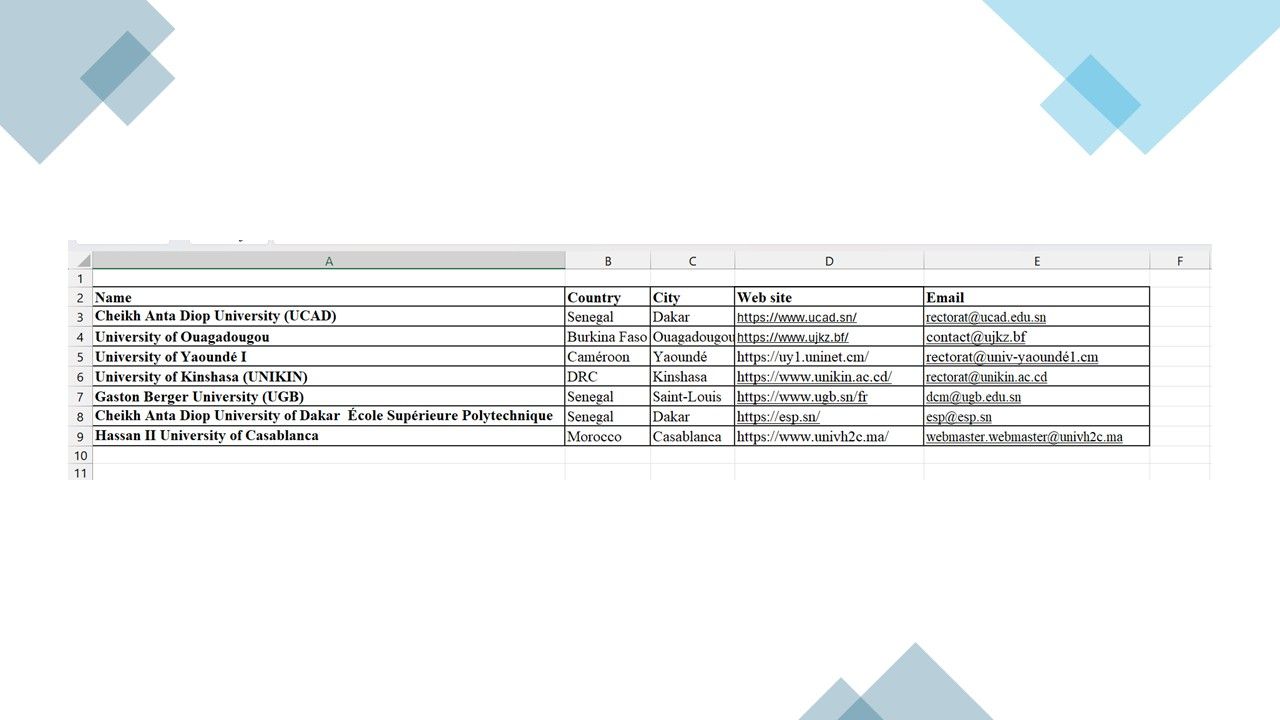Select row 8 header
This screenshot has height=720, width=1280.
click(x=80, y=416)
